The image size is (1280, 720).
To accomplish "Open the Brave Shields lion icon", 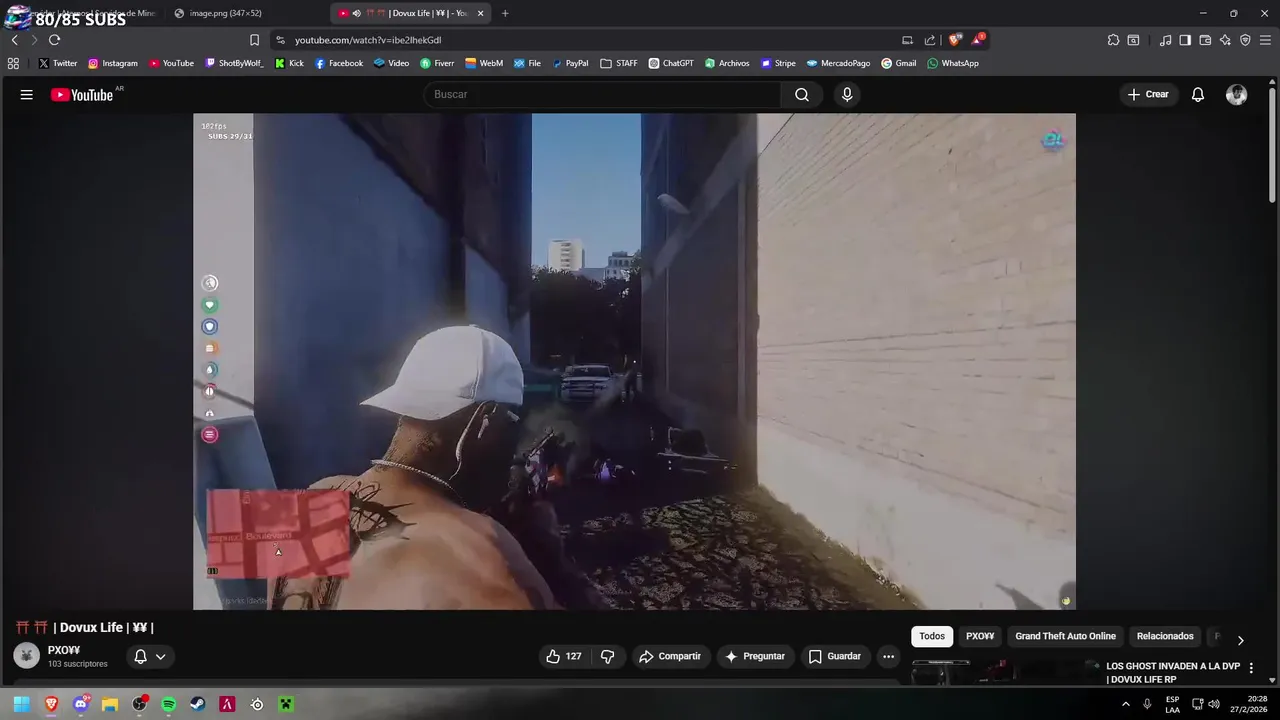I will (x=955, y=40).
